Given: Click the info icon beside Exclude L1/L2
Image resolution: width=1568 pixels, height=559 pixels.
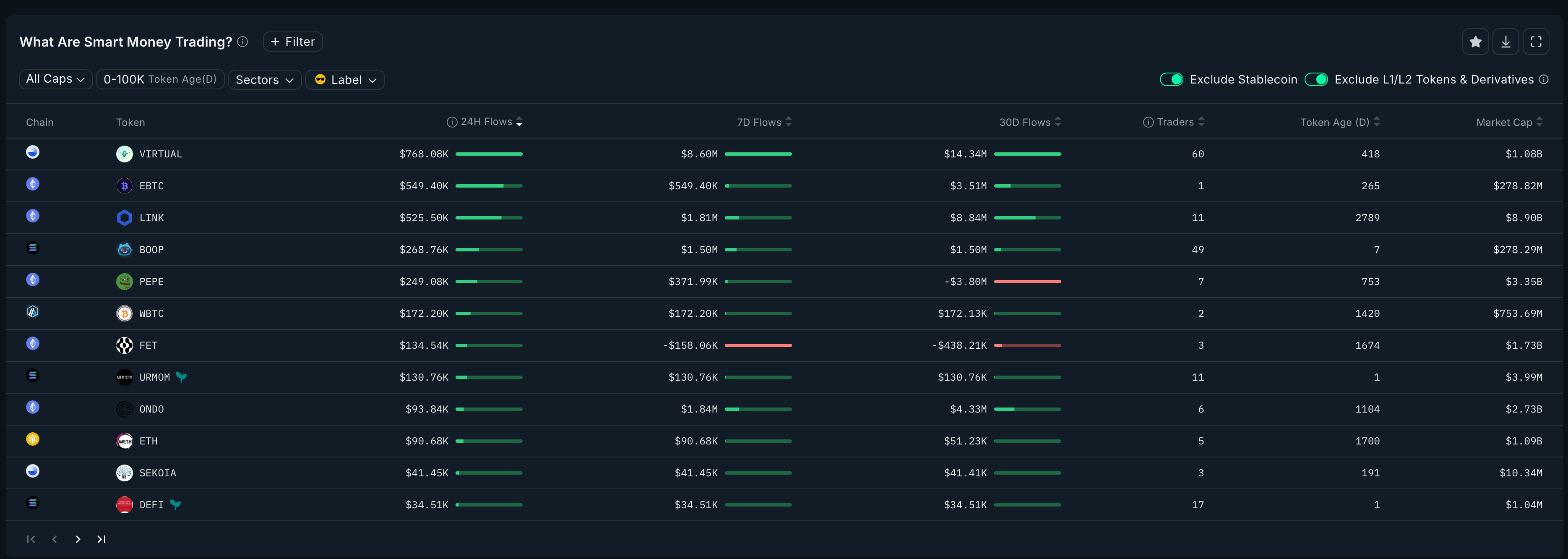Looking at the screenshot, I should 1544,80.
